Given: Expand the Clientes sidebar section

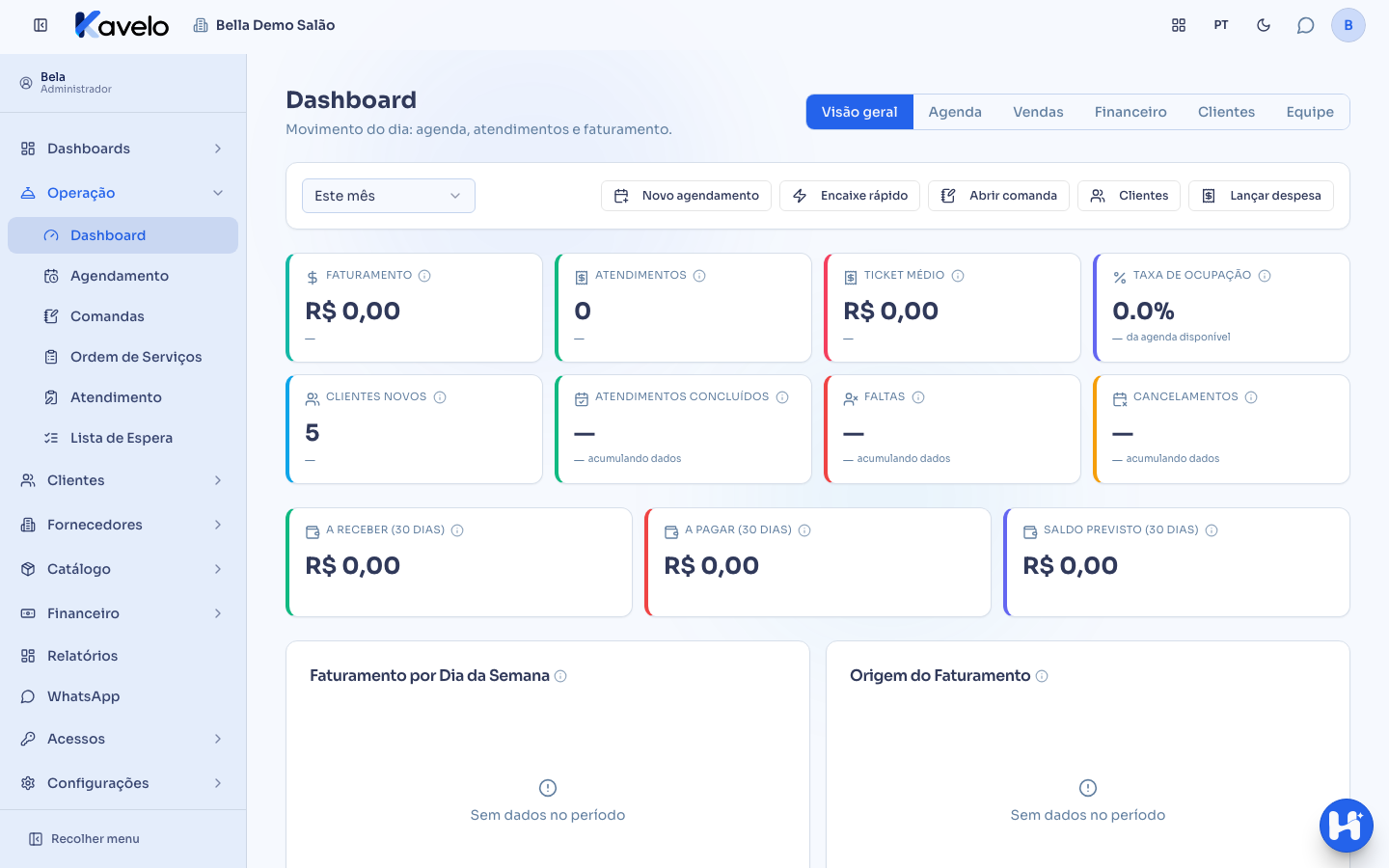Looking at the screenshot, I should point(123,480).
